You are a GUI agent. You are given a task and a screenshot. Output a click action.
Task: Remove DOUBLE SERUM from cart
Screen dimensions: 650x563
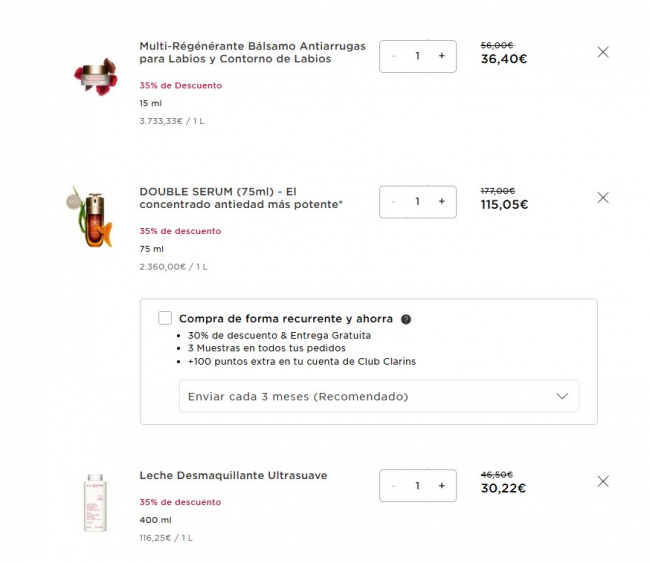tap(602, 198)
